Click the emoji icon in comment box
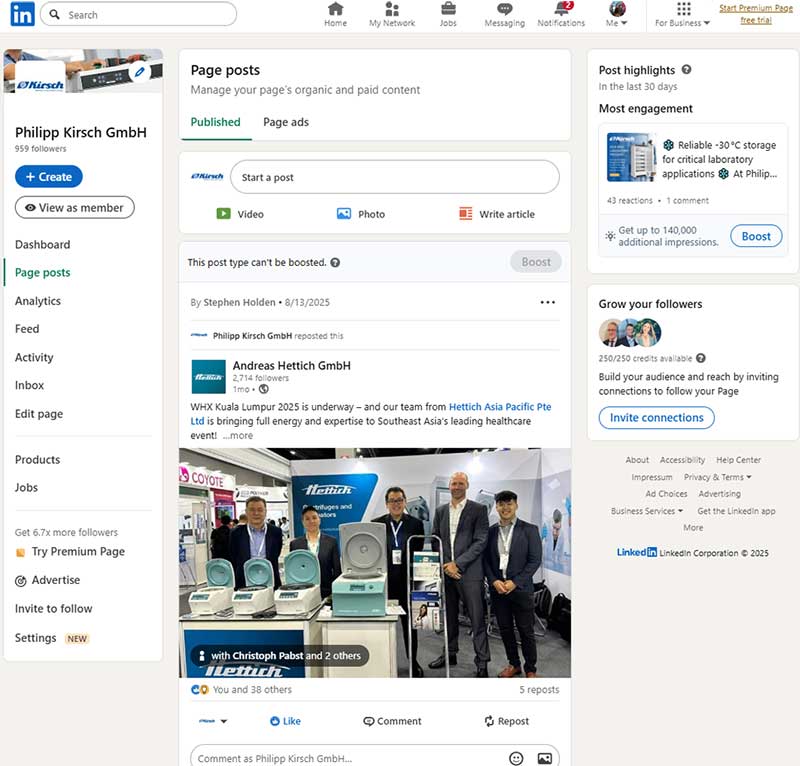800x766 pixels. [516, 758]
